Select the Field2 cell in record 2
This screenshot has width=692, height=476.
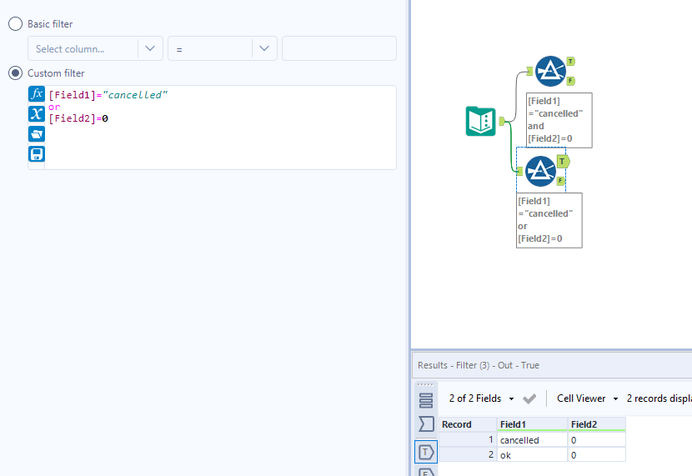(x=597, y=455)
